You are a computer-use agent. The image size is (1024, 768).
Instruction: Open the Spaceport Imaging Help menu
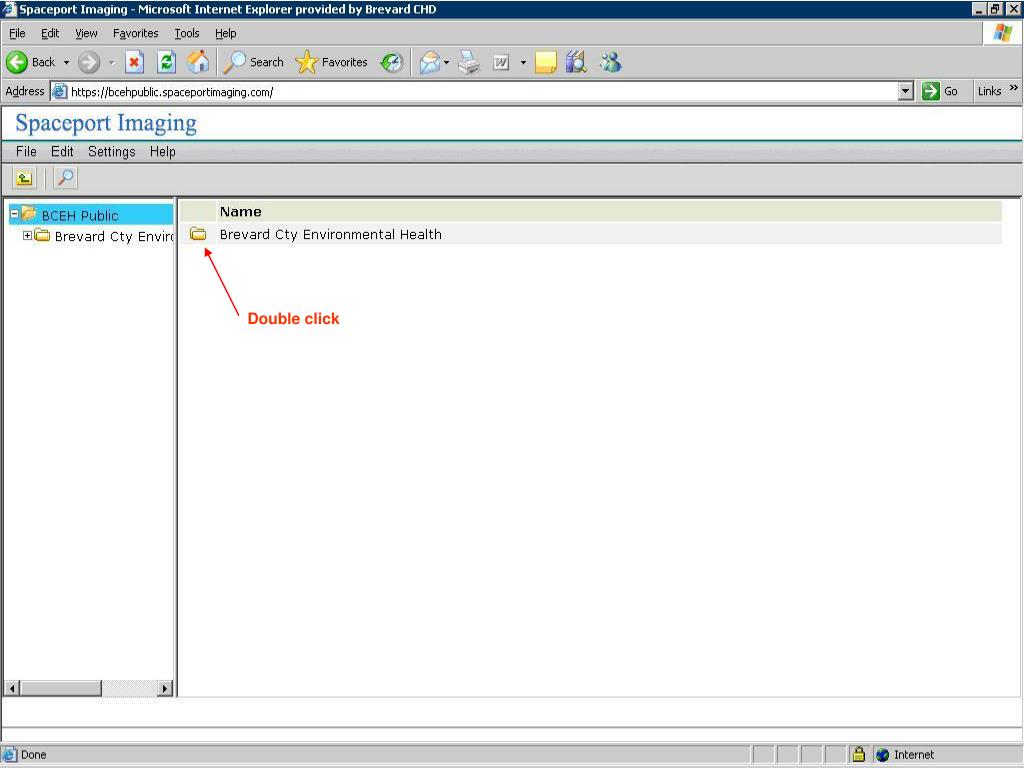(x=163, y=152)
